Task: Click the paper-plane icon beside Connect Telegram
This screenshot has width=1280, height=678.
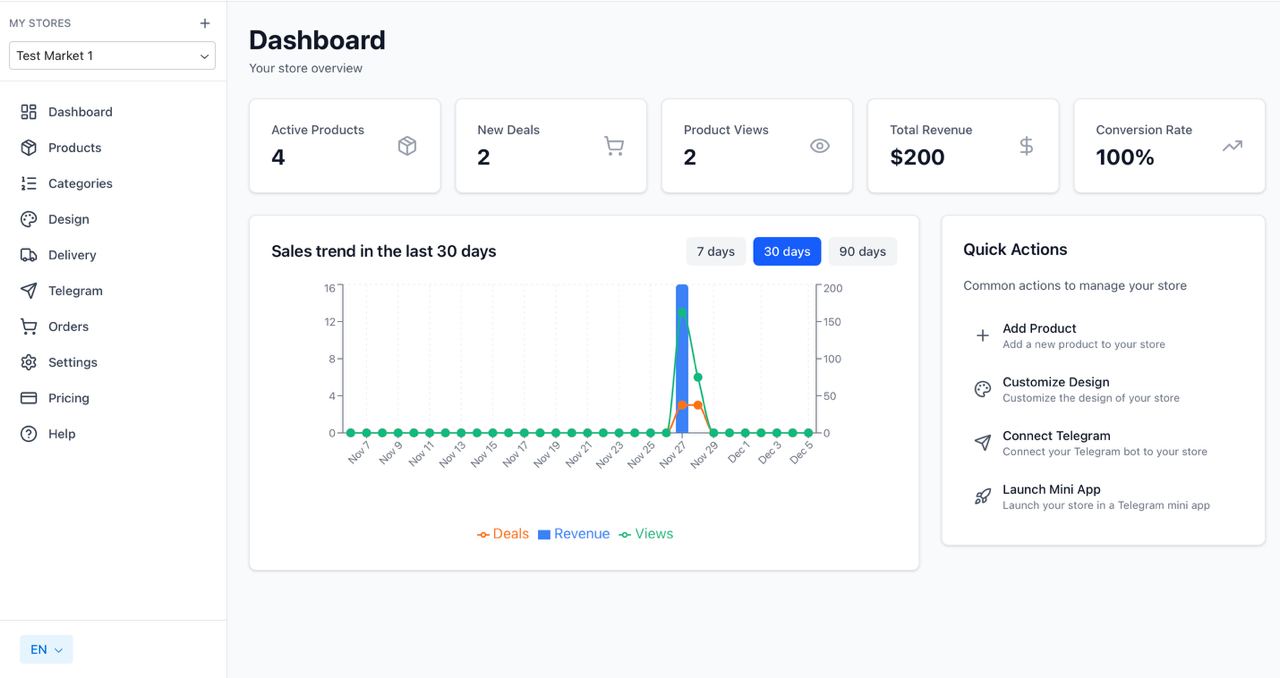Action: pyautogui.click(x=983, y=443)
